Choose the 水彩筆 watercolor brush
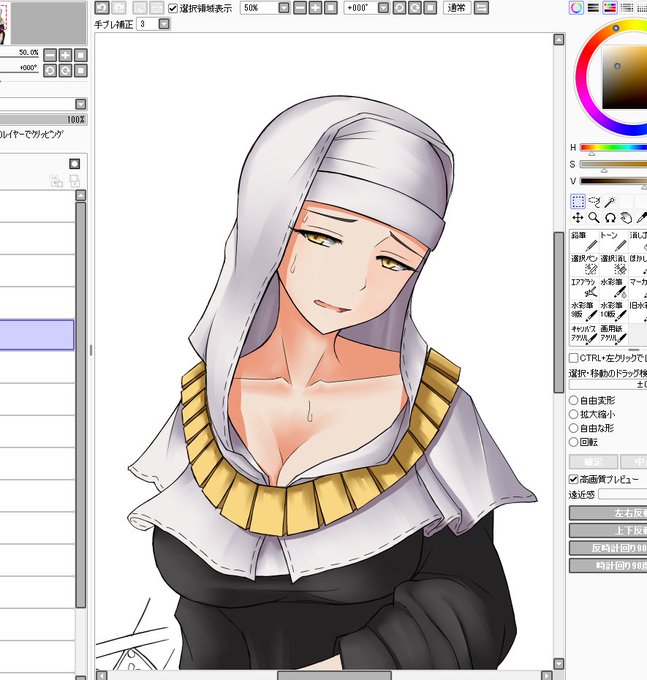Screen dimensions: 647x680 coord(614,288)
